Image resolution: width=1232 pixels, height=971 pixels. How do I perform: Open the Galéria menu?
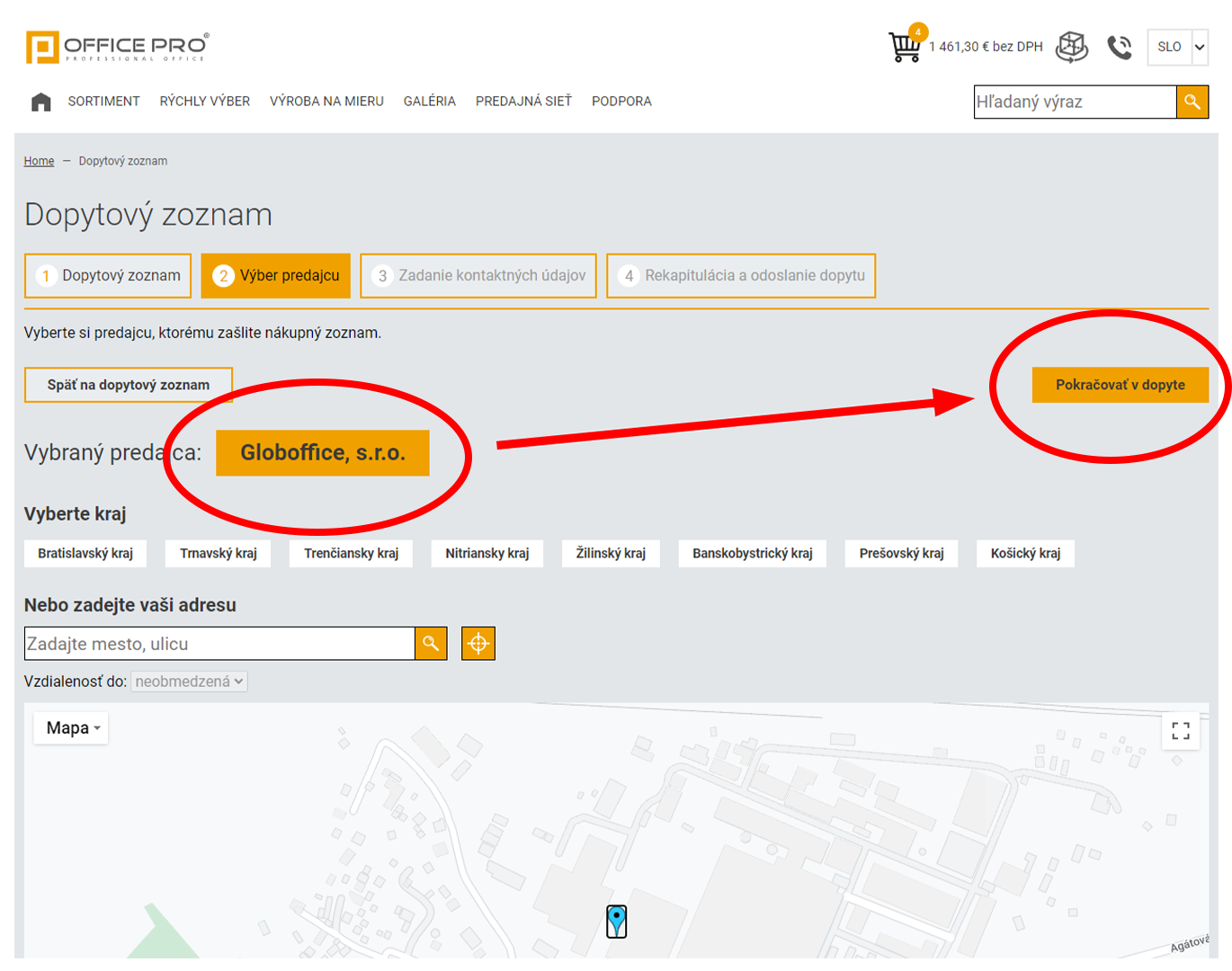(x=430, y=102)
